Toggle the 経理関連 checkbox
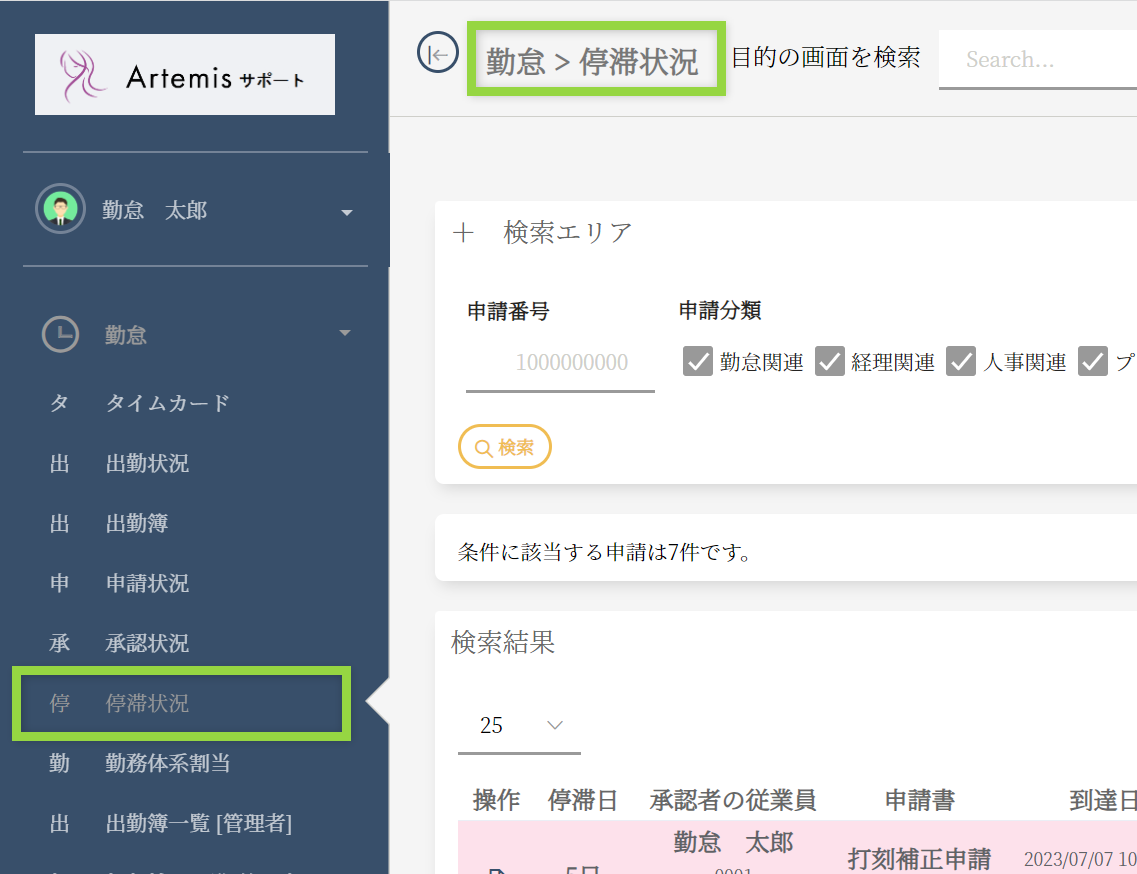Image resolution: width=1137 pixels, height=874 pixels. [x=829, y=362]
